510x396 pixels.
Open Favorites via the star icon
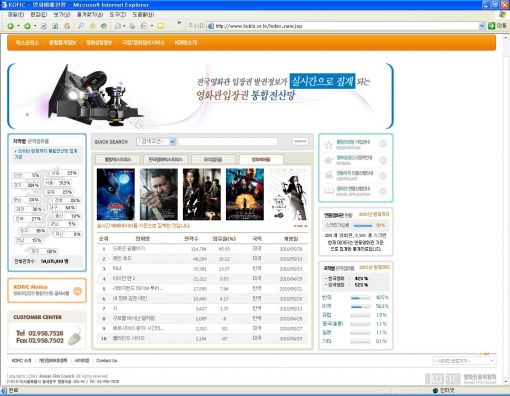93,26
